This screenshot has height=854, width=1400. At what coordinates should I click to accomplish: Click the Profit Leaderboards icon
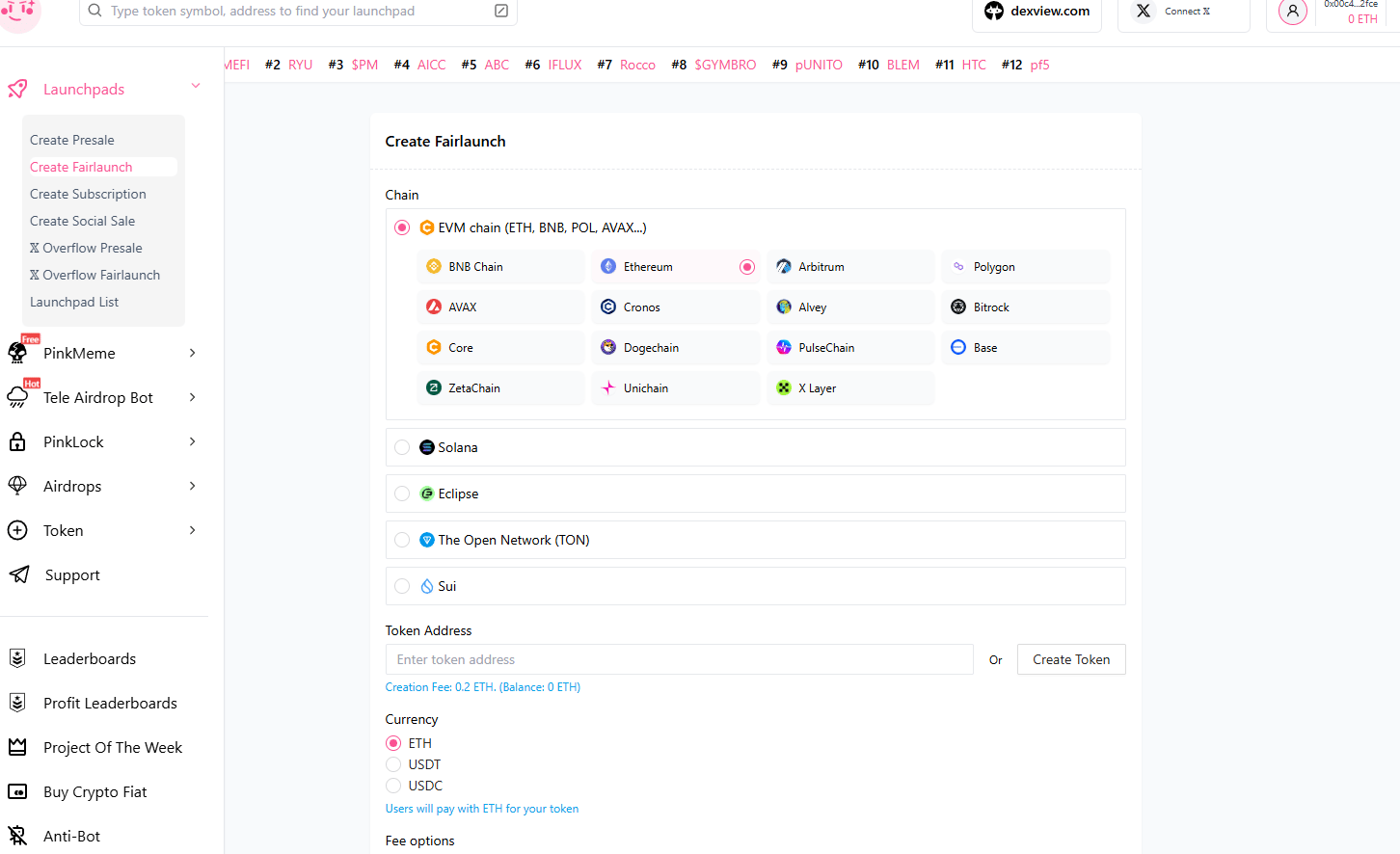click(17, 703)
